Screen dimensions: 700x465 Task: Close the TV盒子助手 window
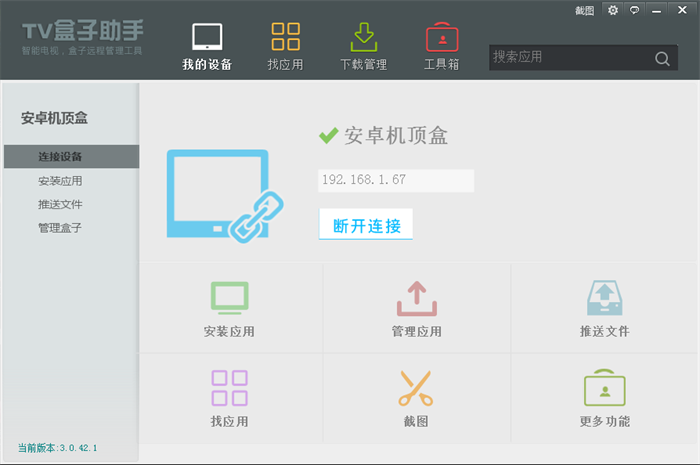(x=682, y=10)
